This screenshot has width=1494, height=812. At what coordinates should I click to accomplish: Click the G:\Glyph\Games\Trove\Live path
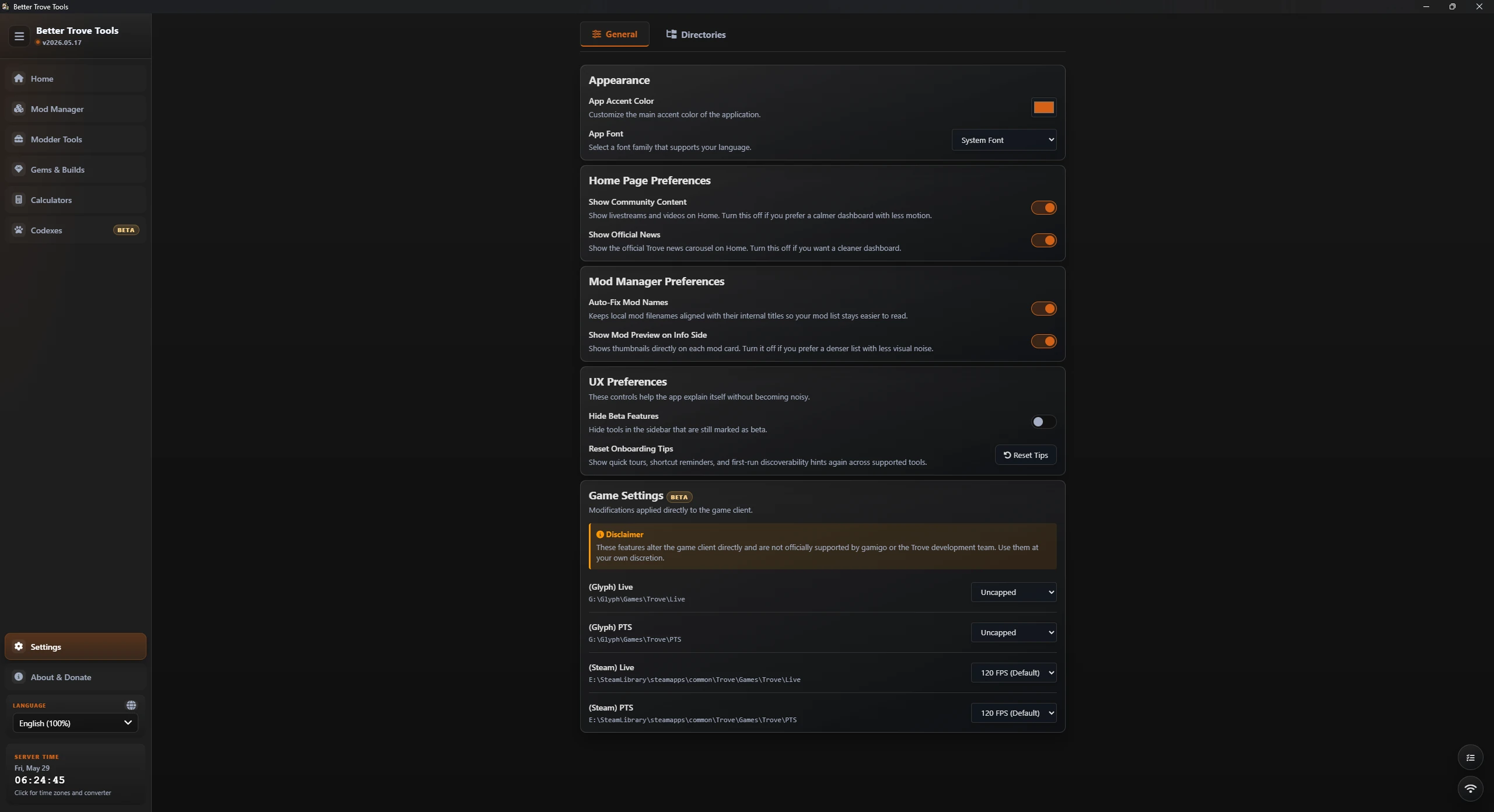click(637, 599)
